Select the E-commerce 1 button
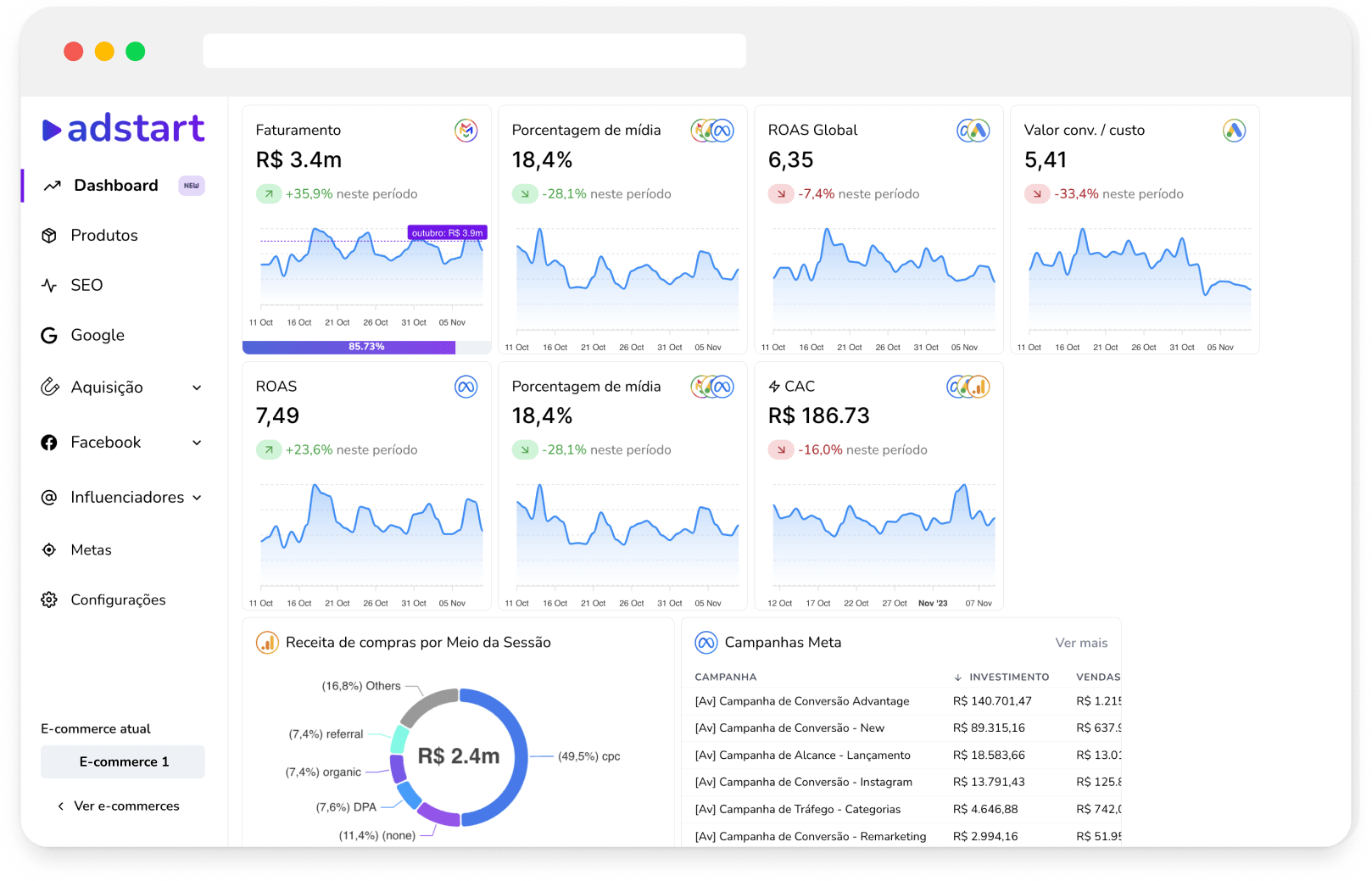Image resolution: width=1372 pixels, height=881 pixels. pos(123,762)
